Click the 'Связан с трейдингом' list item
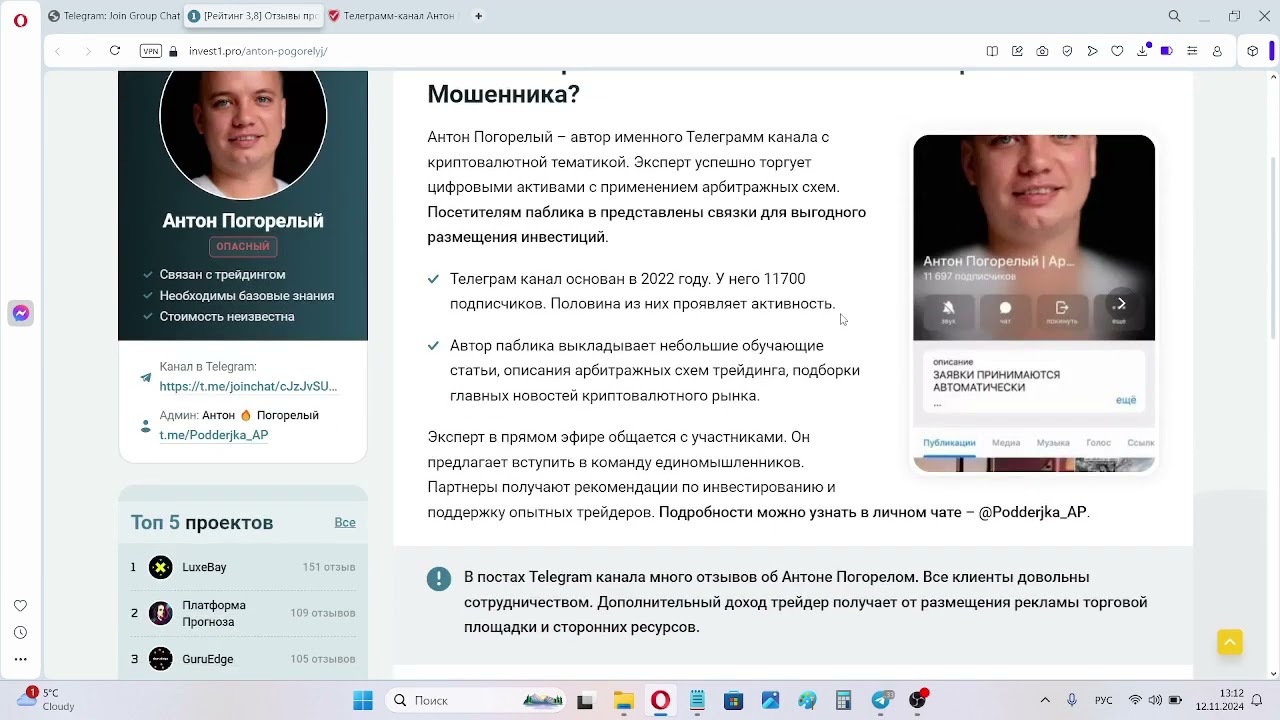Screen dimensions: 1280x720 (x=222, y=274)
